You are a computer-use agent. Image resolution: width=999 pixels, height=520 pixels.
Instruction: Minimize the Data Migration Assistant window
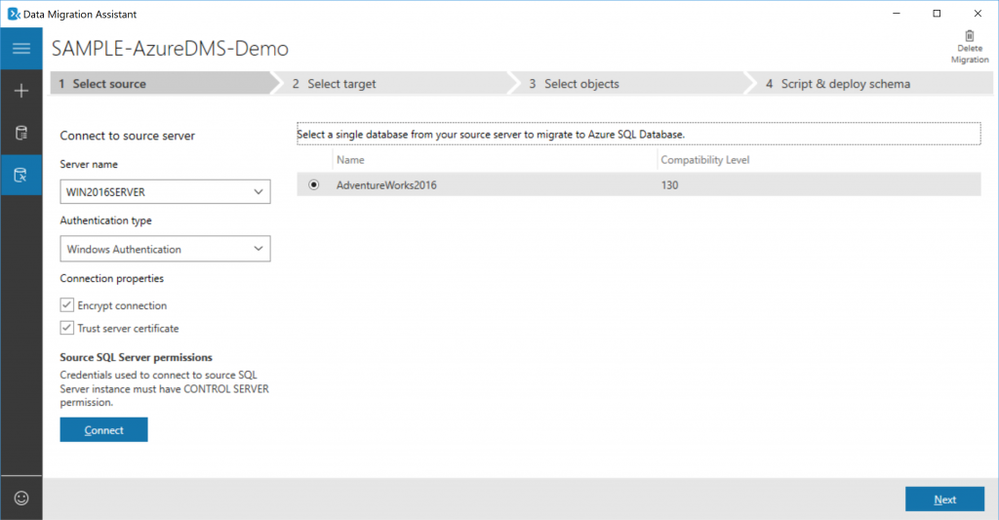[x=896, y=13]
